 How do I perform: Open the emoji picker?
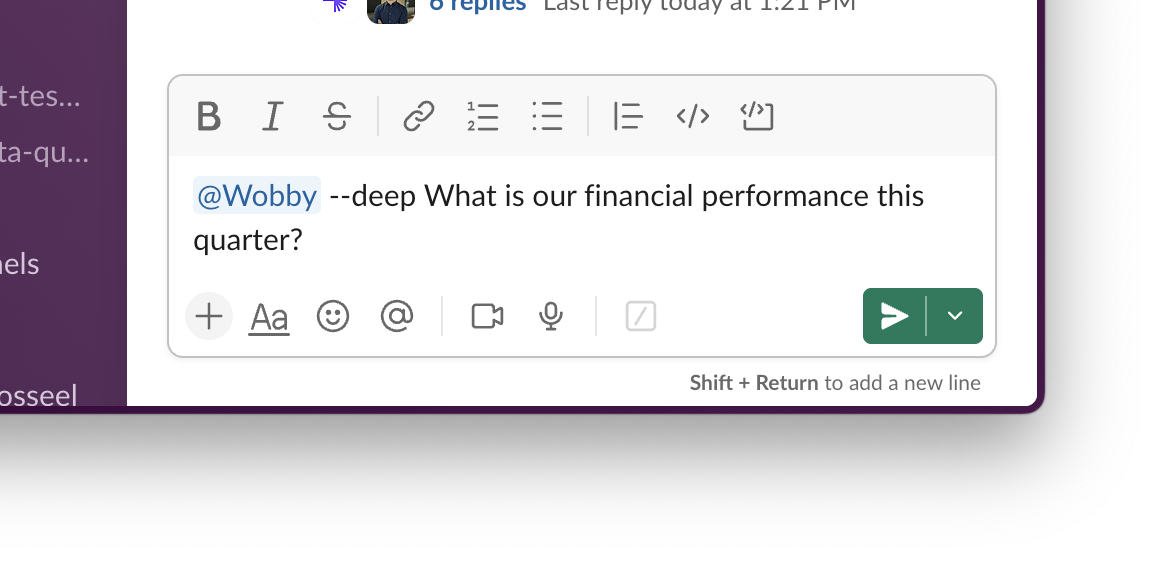(x=333, y=317)
